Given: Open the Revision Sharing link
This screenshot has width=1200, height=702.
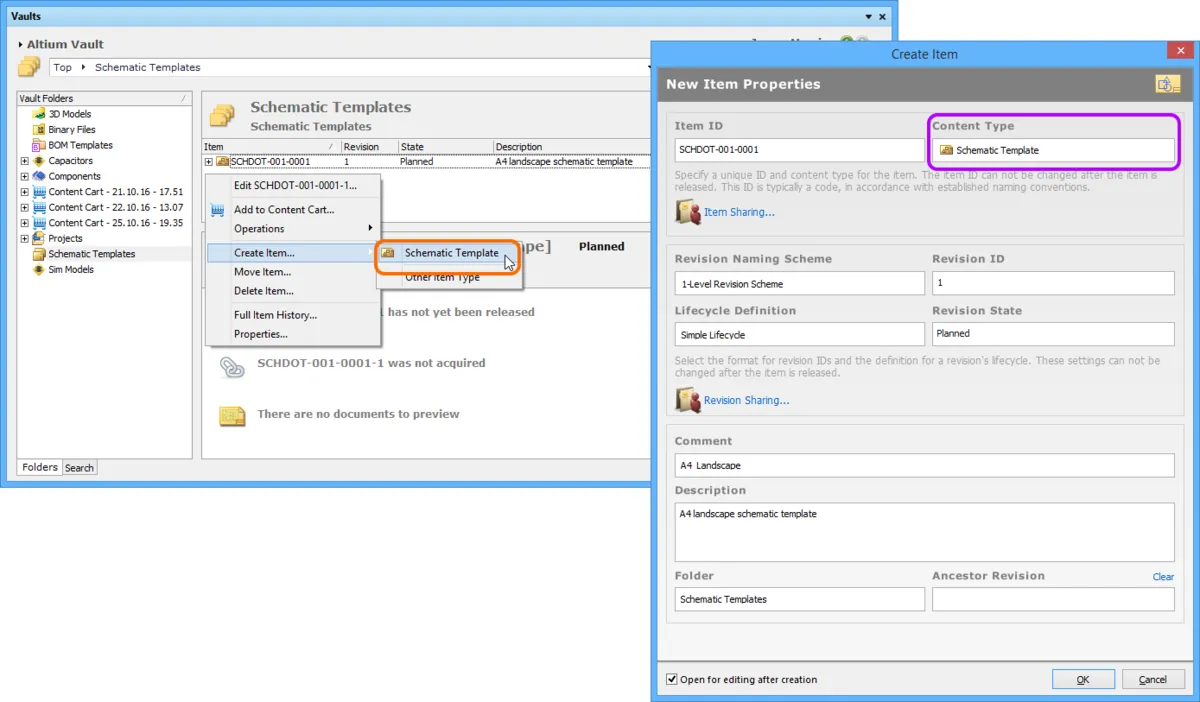Looking at the screenshot, I should [x=746, y=400].
